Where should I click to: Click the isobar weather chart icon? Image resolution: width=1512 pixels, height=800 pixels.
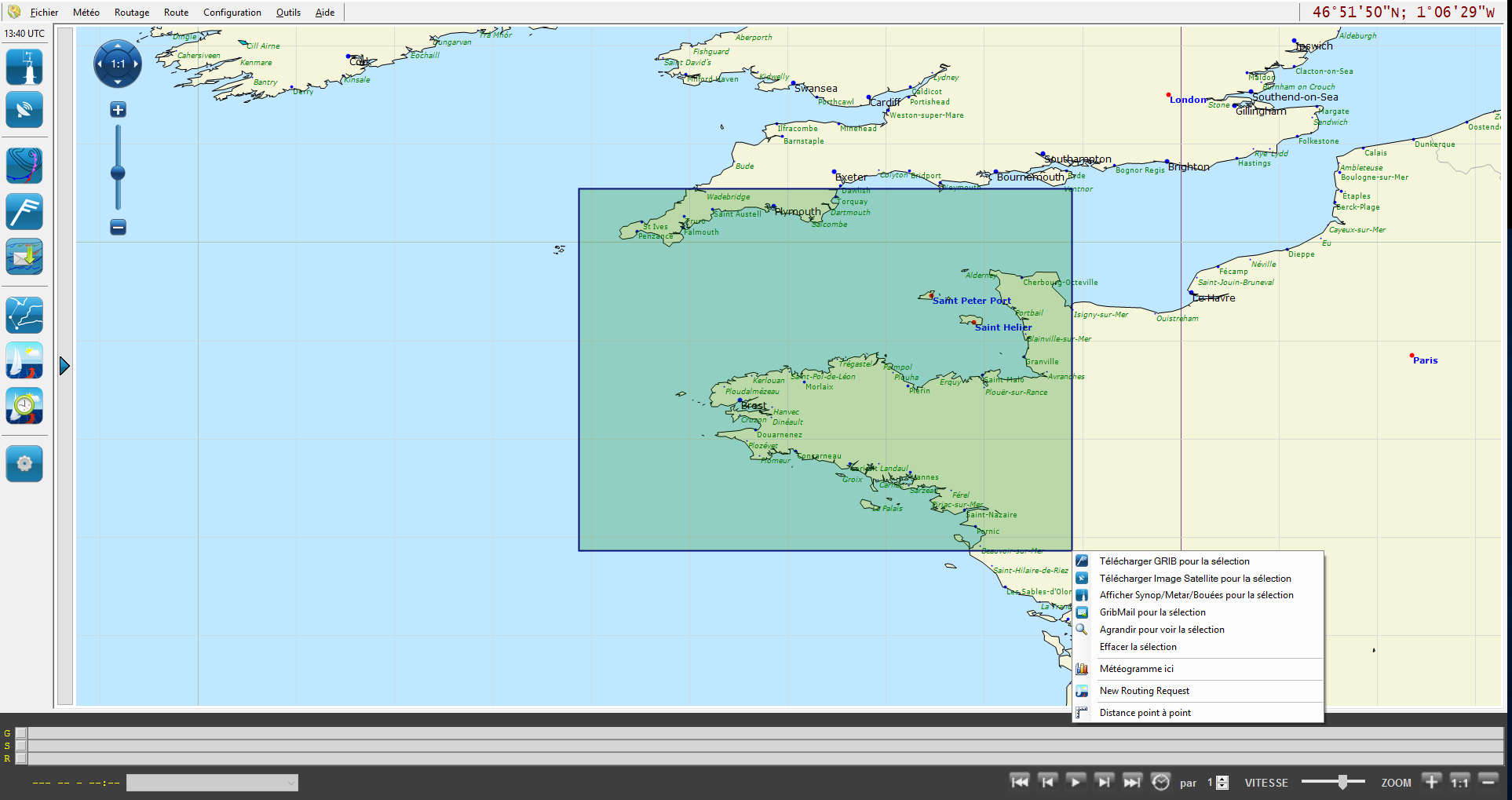(24, 166)
